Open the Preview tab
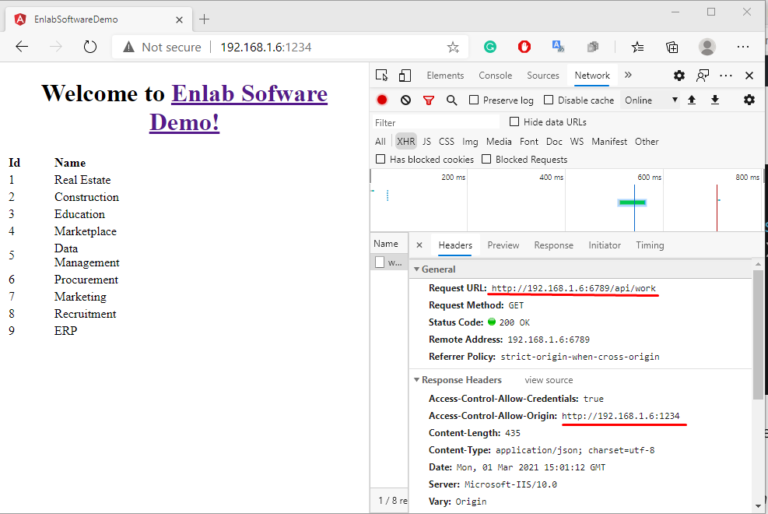768x514 pixels. [x=503, y=245]
